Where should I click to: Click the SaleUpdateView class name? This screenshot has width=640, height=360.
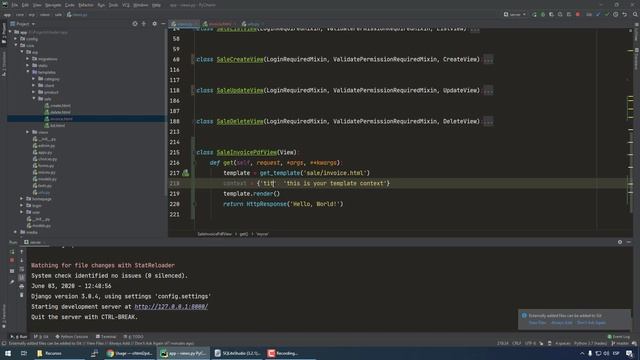click(240, 91)
